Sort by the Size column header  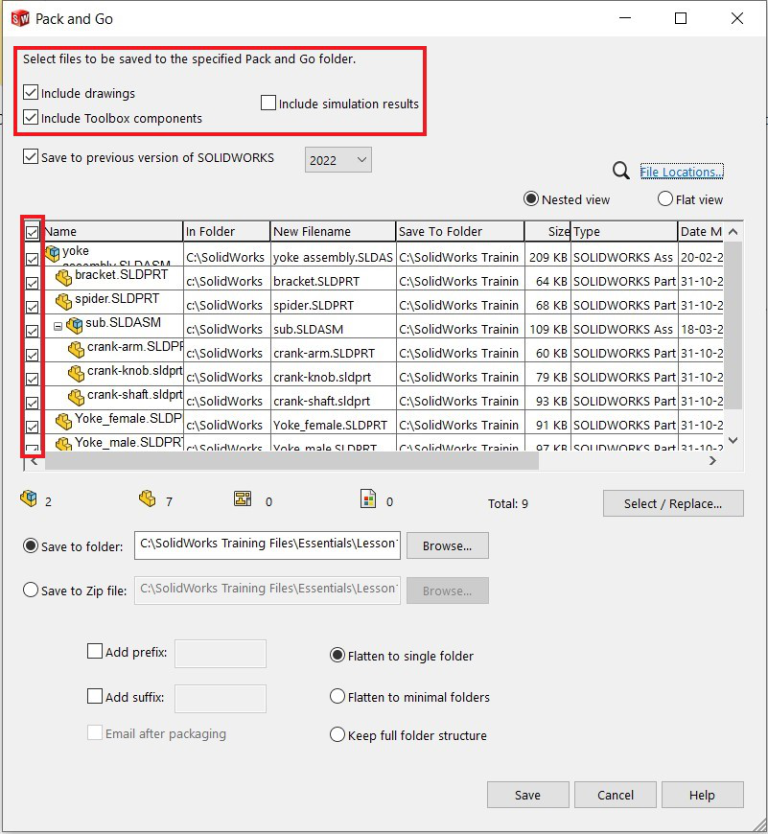[x=548, y=231]
